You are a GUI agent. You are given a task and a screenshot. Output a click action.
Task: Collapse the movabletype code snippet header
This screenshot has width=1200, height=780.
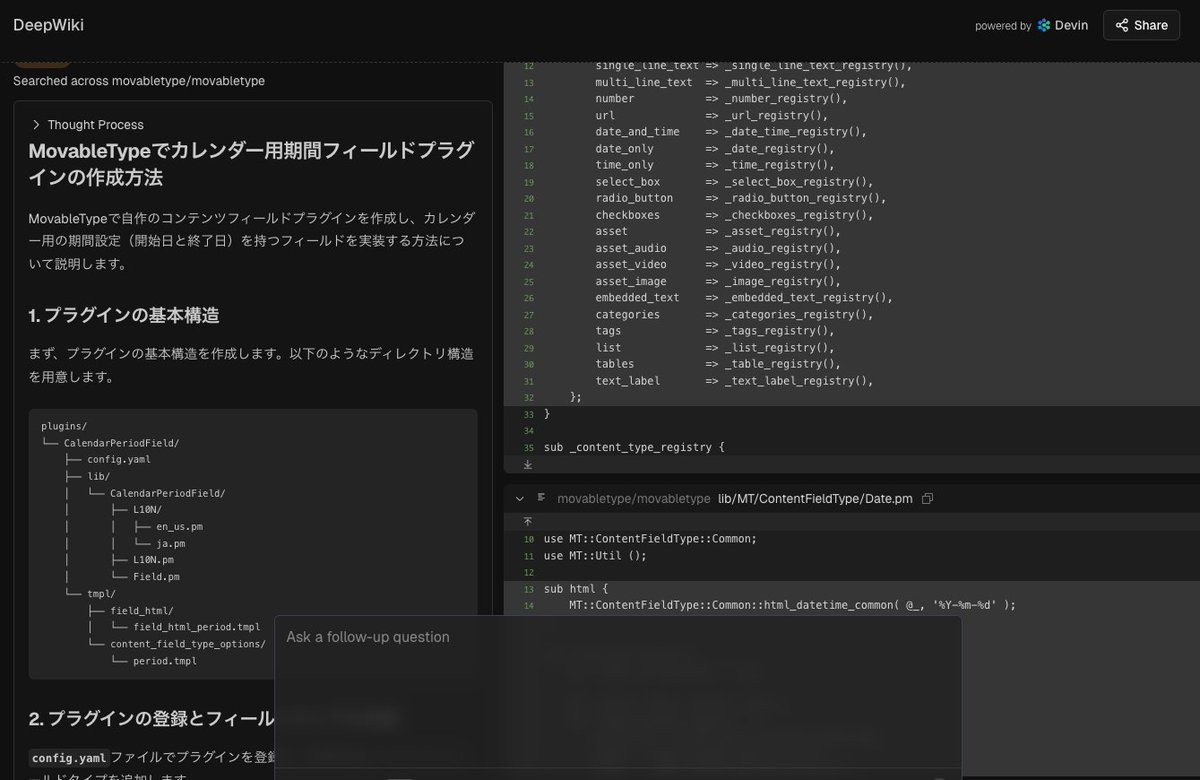(518, 498)
